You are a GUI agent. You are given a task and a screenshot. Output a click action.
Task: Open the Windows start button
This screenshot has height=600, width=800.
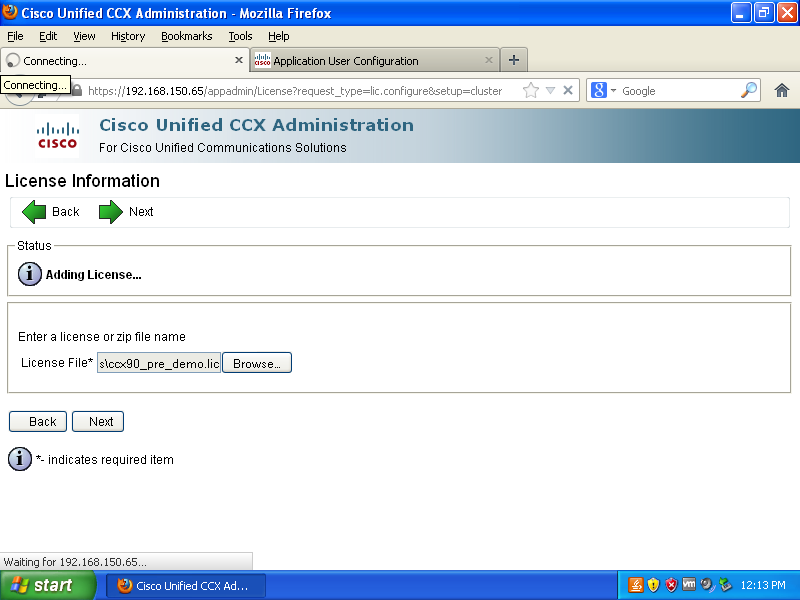pyautogui.click(x=47, y=585)
